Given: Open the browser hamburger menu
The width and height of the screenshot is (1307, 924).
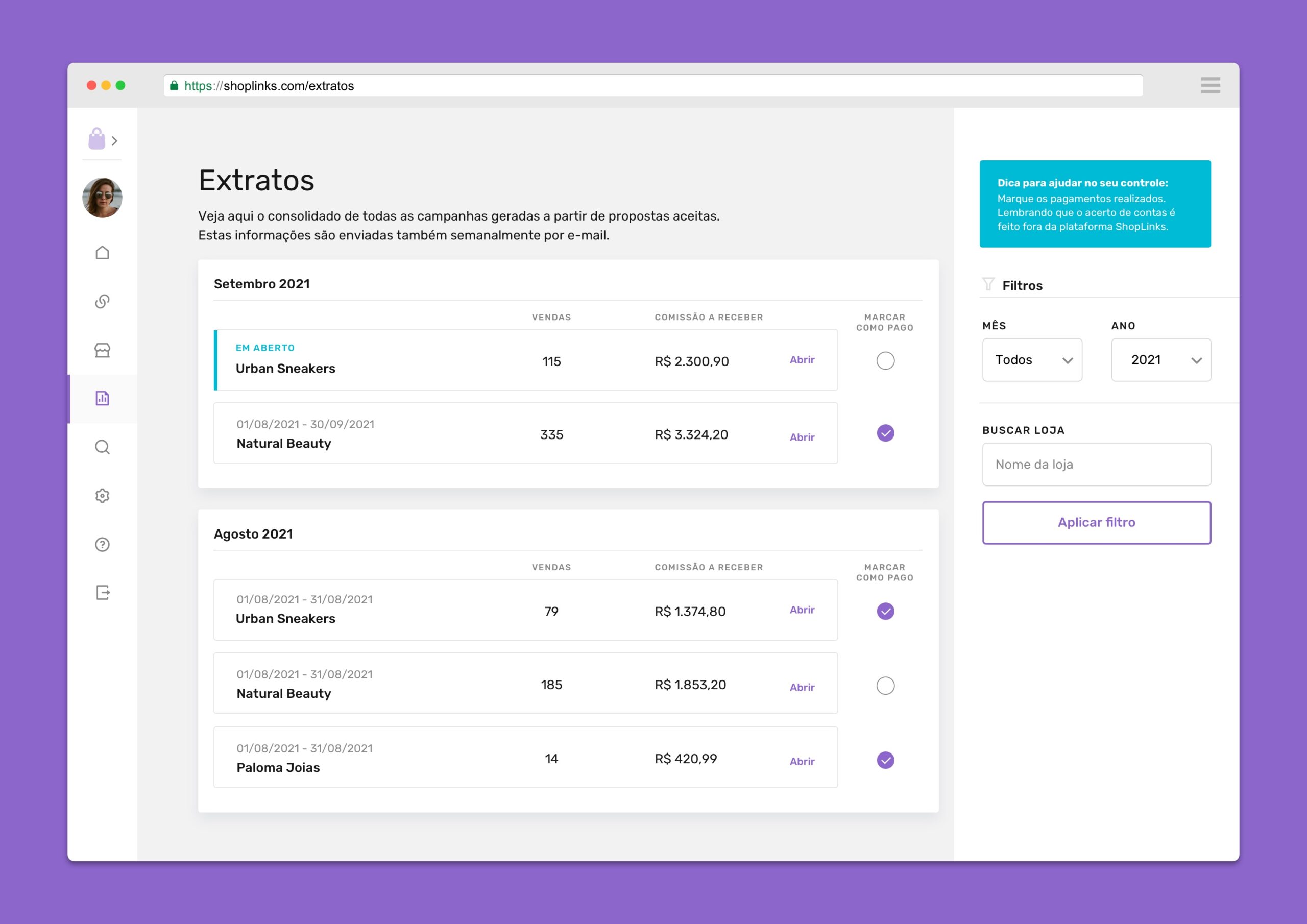Looking at the screenshot, I should [1210, 85].
